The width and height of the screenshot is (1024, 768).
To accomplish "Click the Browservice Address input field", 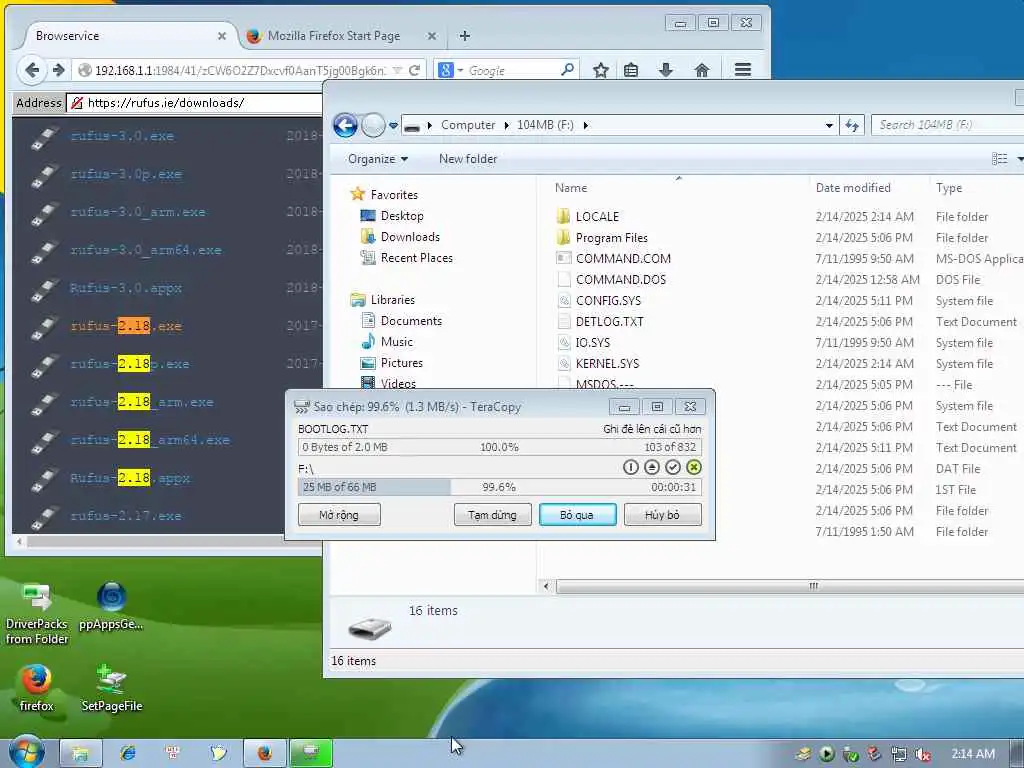I will point(194,103).
